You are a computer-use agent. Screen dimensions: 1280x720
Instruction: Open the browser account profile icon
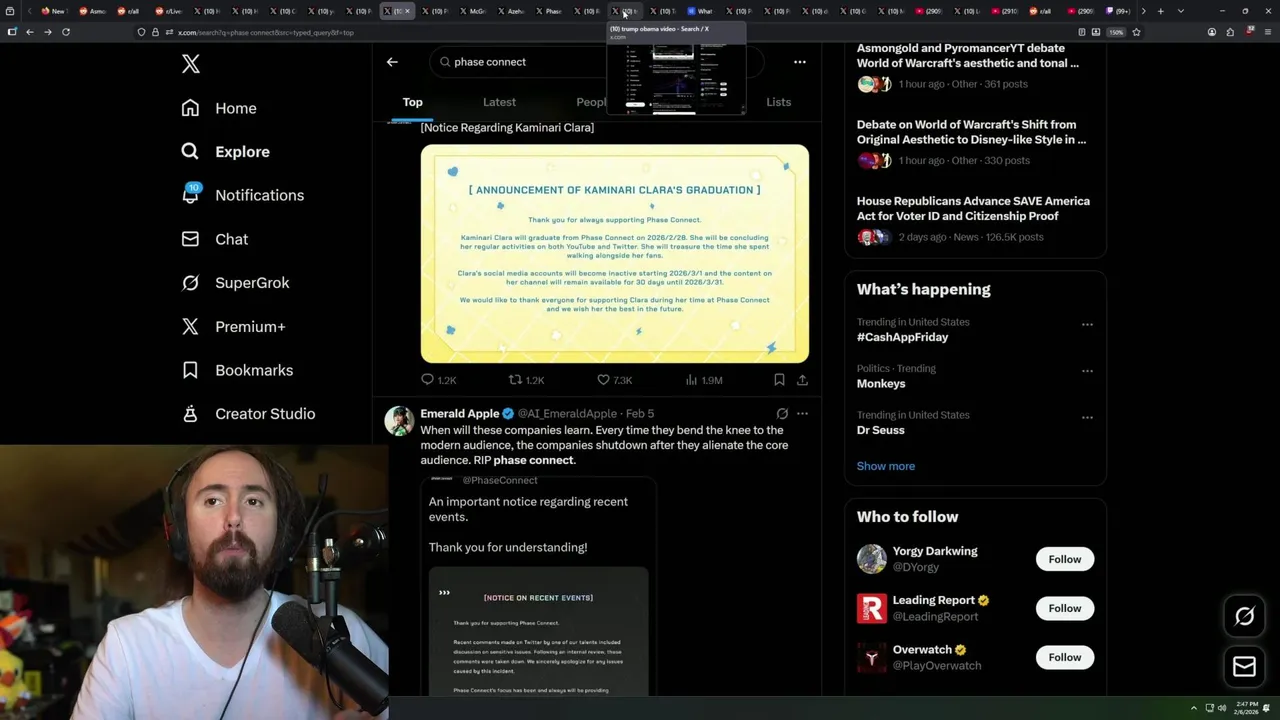(1212, 32)
